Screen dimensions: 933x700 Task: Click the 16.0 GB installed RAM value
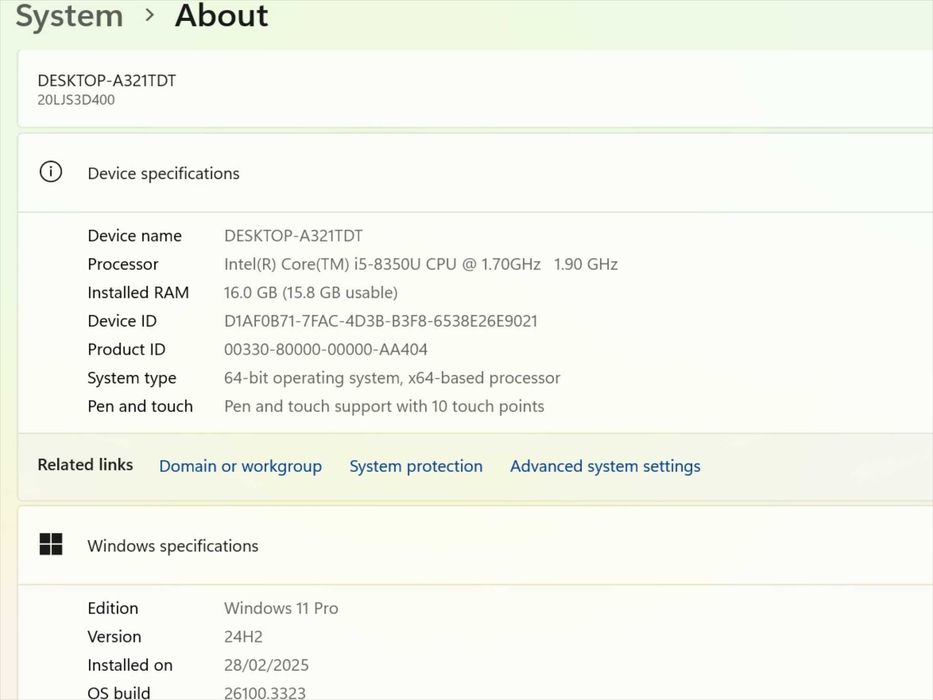[x=310, y=293]
